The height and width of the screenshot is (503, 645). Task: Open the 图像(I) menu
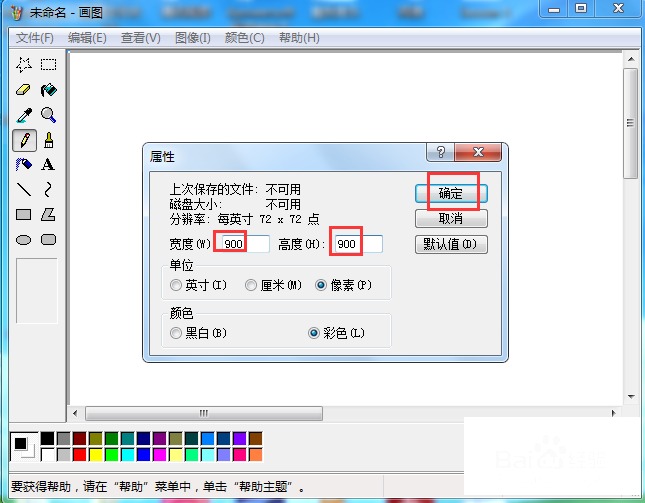click(x=193, y=38)
